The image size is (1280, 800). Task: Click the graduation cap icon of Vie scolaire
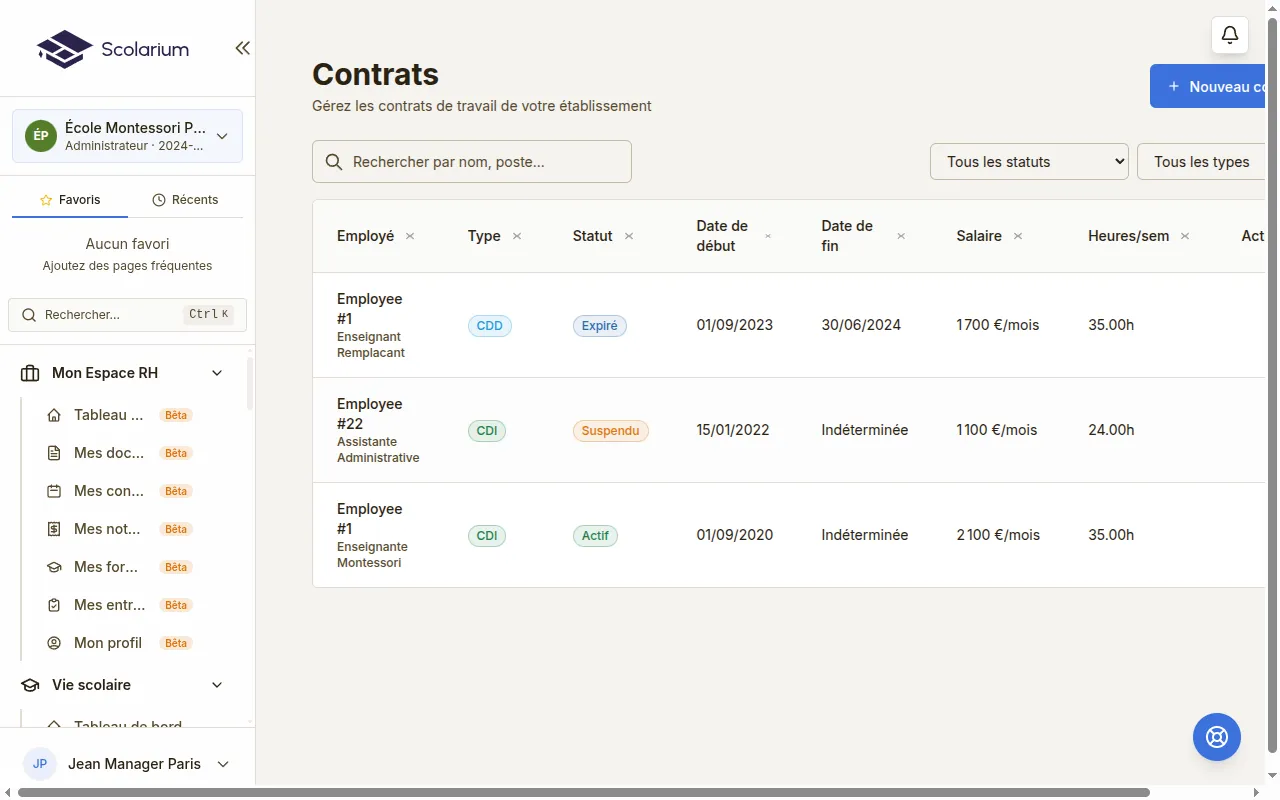(x=30, y=685)
